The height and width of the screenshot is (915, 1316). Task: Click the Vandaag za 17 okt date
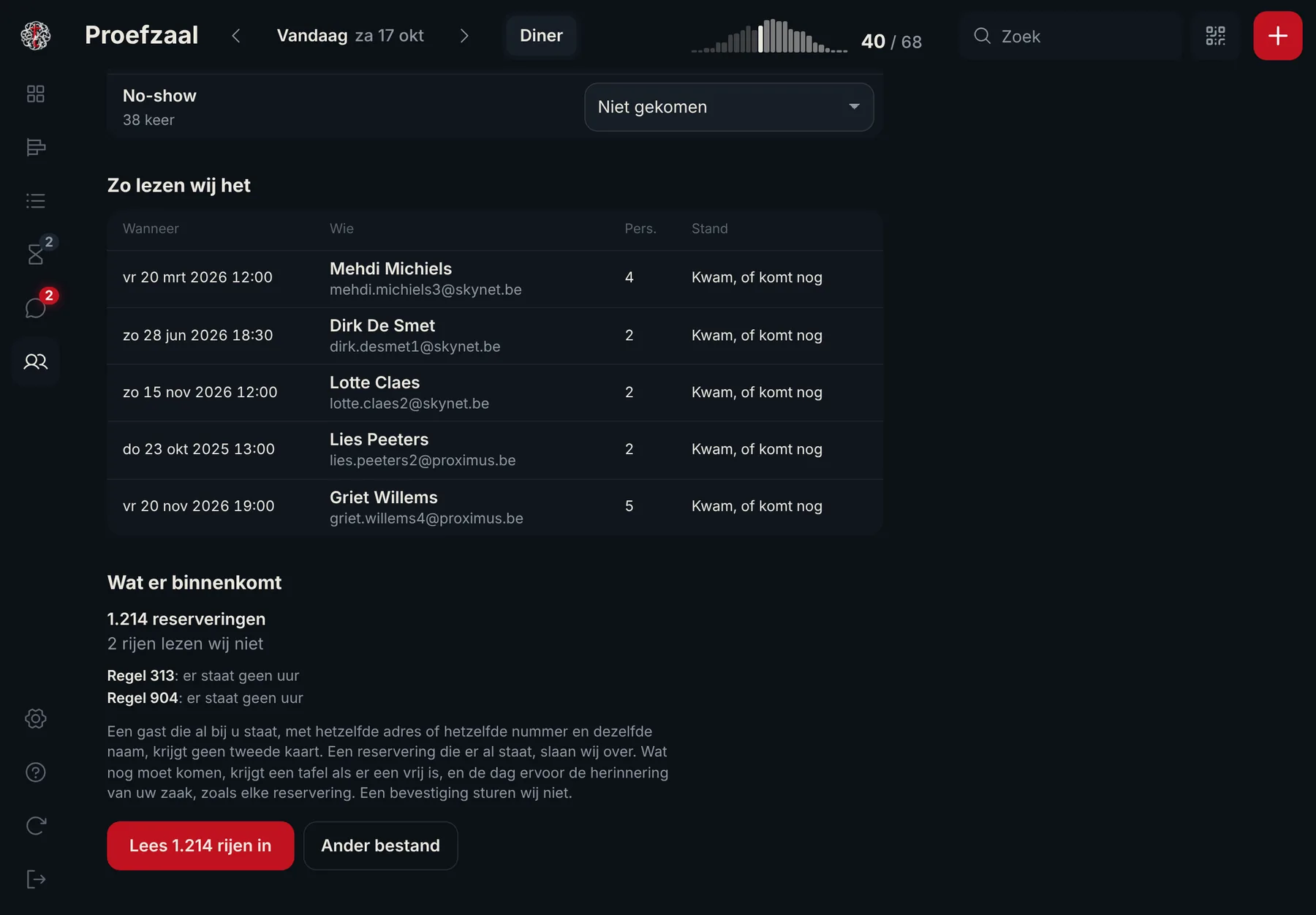350,36
